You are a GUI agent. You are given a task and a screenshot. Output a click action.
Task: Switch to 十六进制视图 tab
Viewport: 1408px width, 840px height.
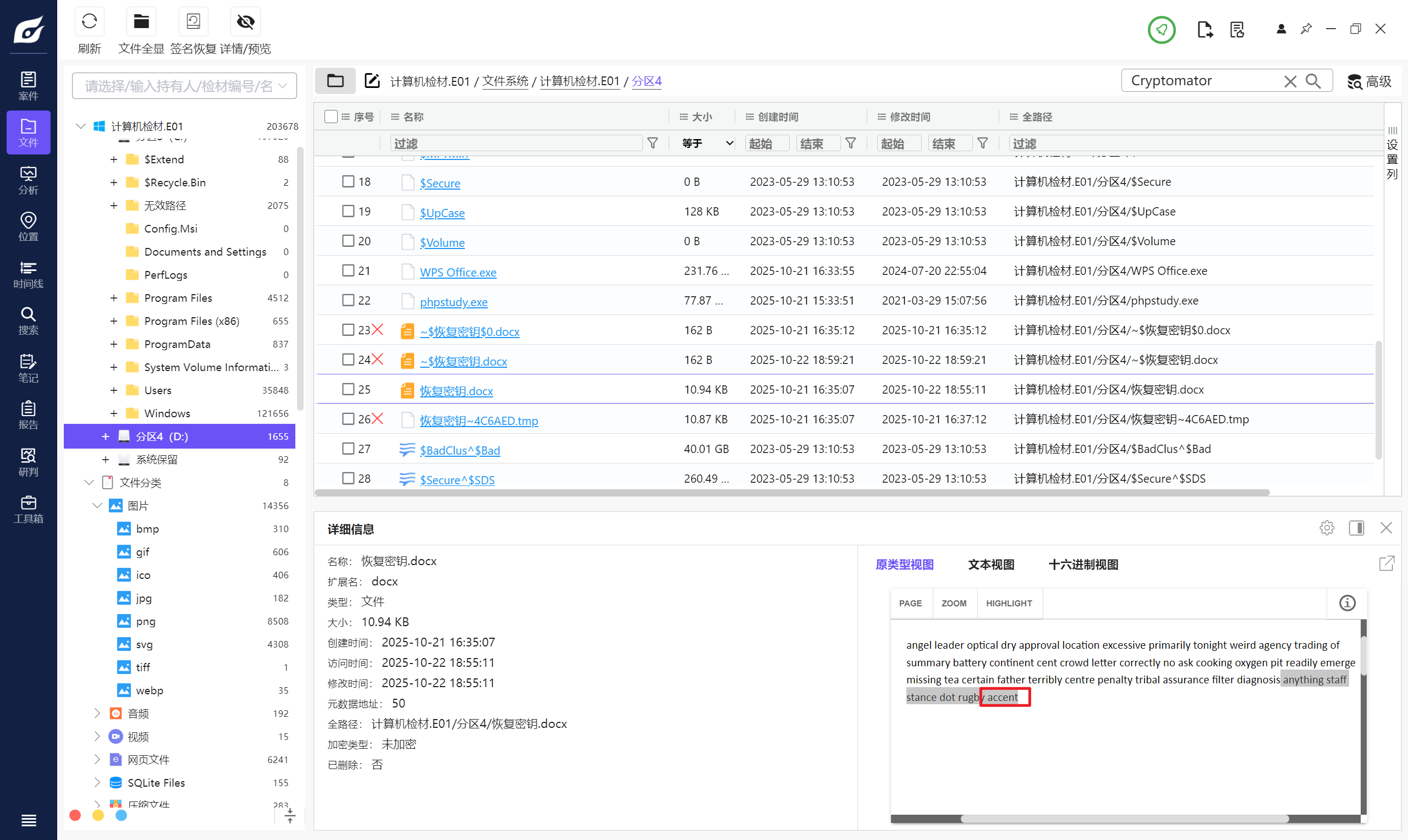(x=1083, y=565)
